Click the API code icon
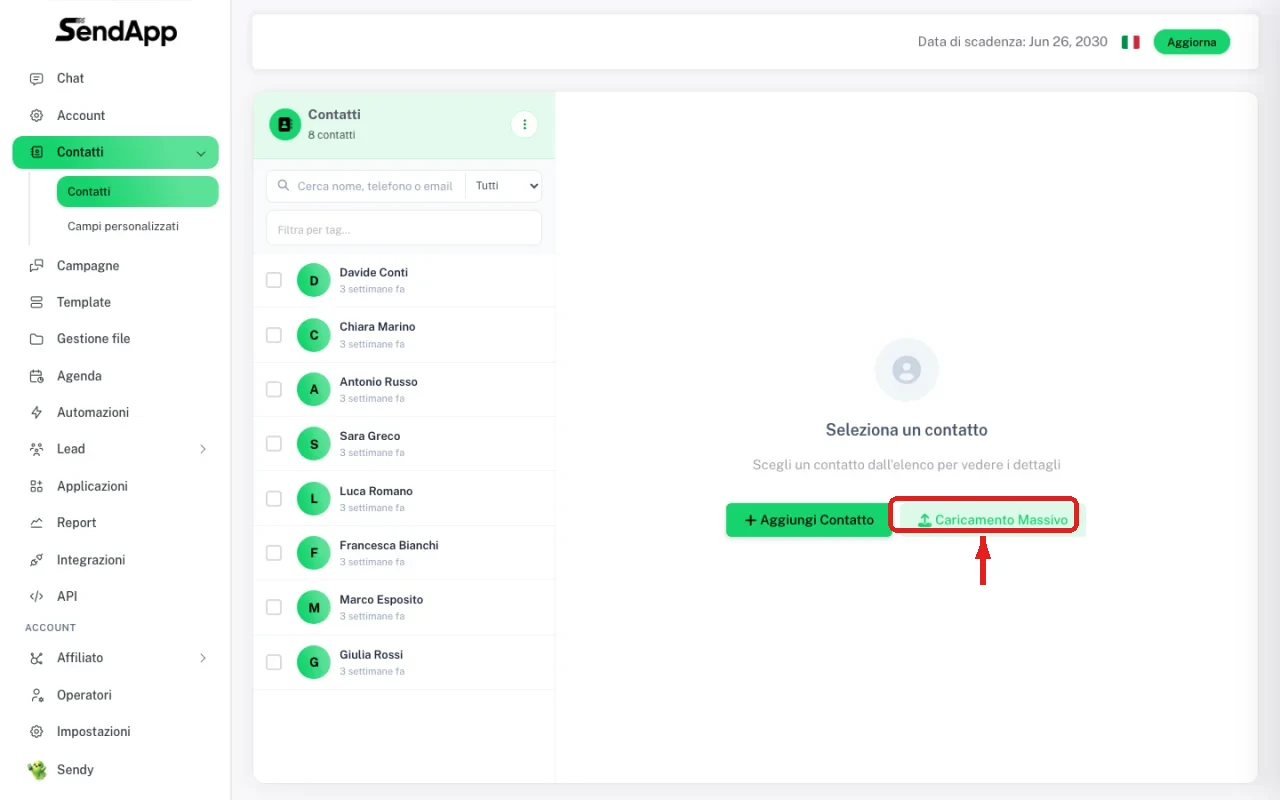1280x800 pixels. pyautogui.click(x=37, y=596)
